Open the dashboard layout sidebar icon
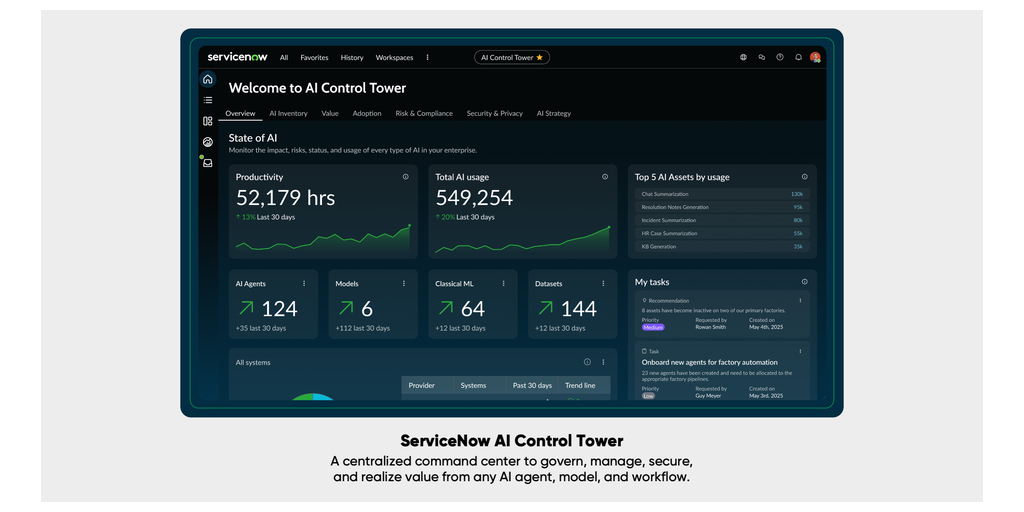This screenshot has width=1024, height=512. coord(208,121)
